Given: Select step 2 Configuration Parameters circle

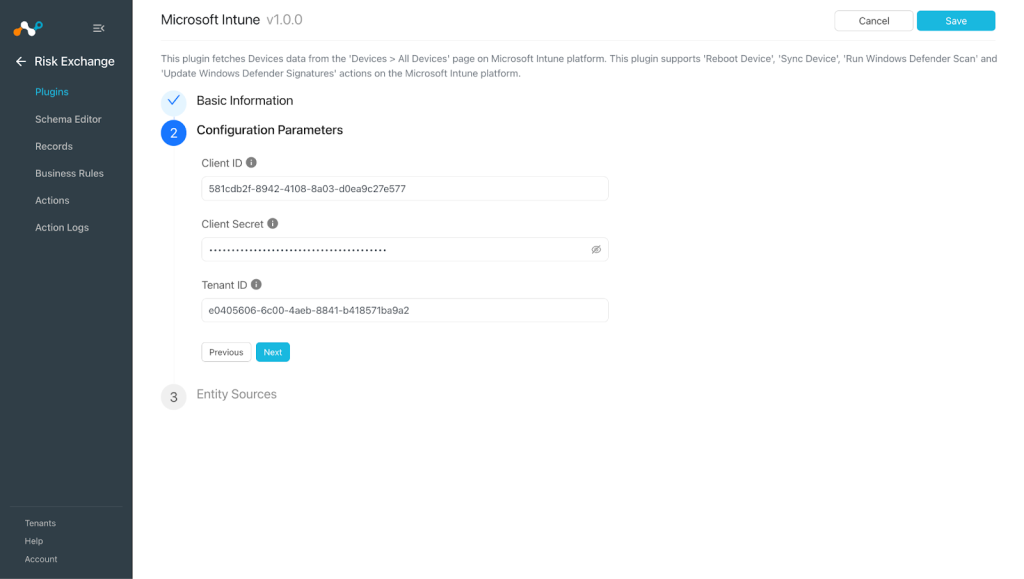Looking at the screenshot, I should (x=174, y=133).
